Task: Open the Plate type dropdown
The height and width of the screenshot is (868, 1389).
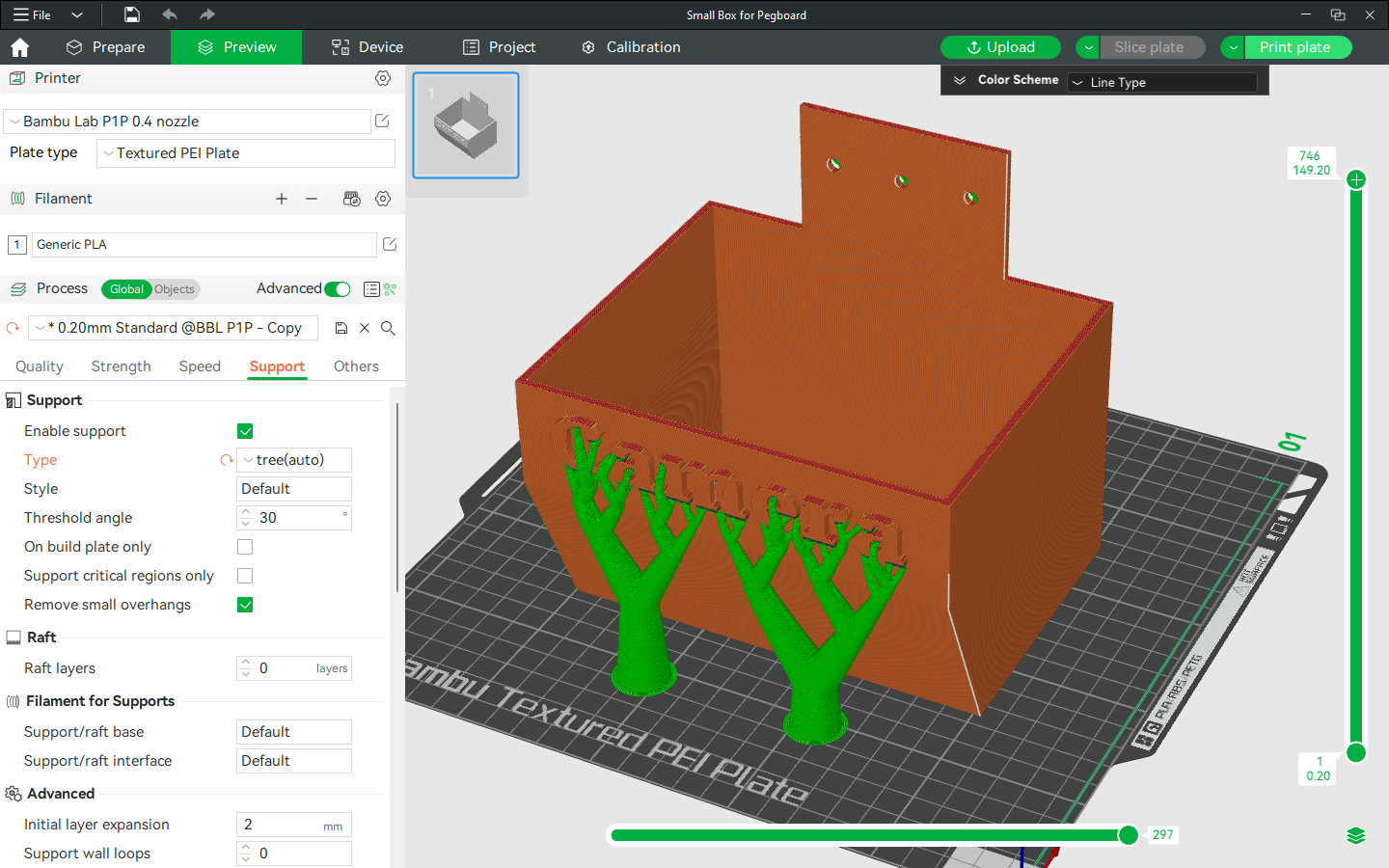Action: click(x=246, y=153)
